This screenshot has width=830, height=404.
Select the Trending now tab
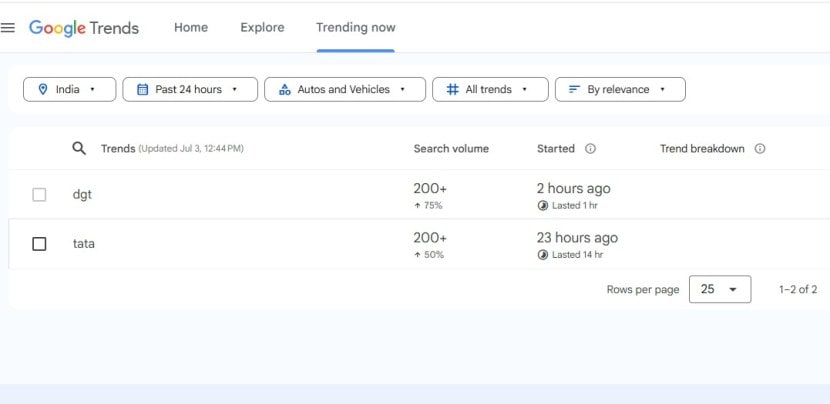click(356, 28)
